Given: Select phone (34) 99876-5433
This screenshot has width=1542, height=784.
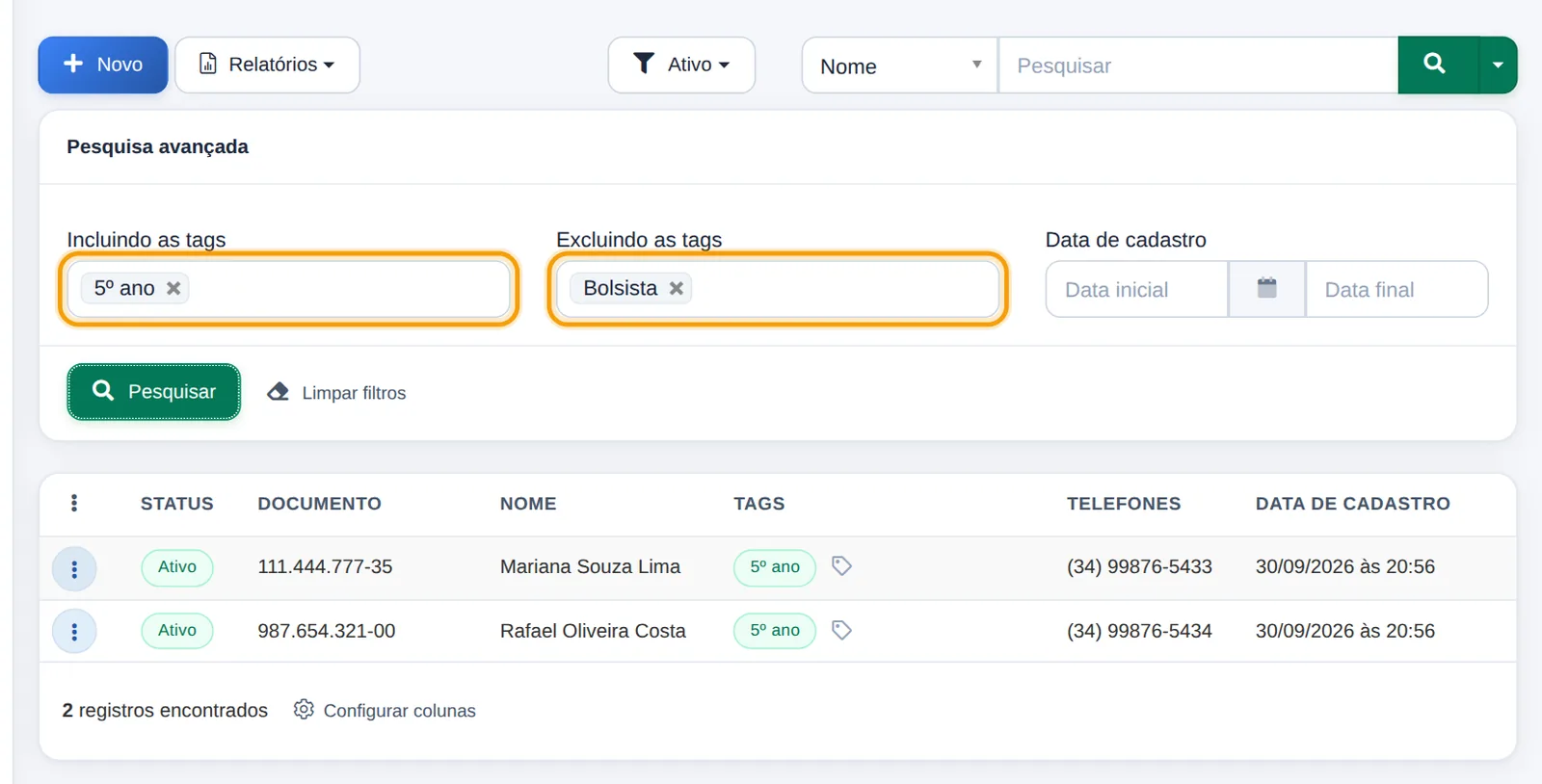Looking at the screenshot, I should (1139, 567).
